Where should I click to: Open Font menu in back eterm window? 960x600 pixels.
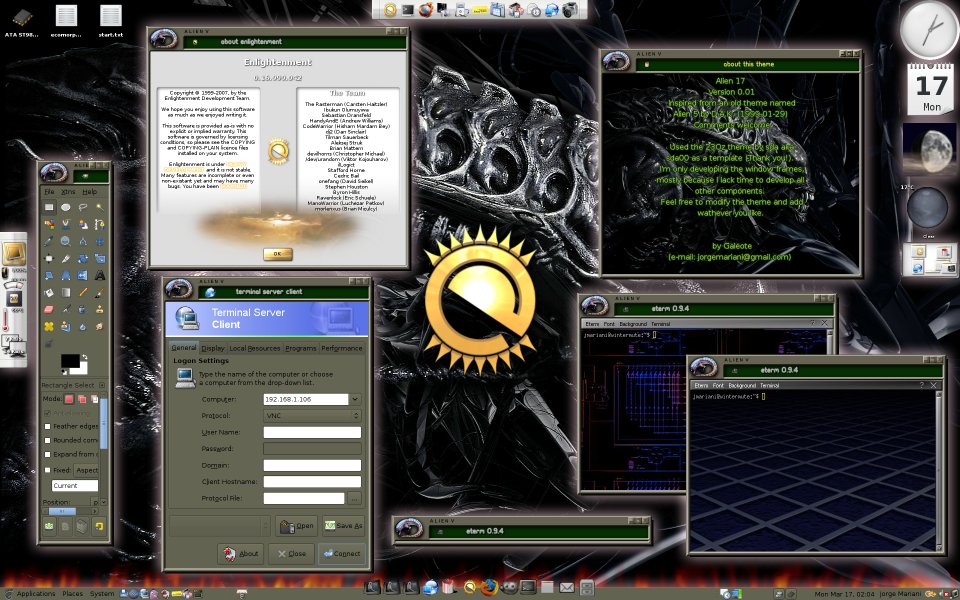609,324
